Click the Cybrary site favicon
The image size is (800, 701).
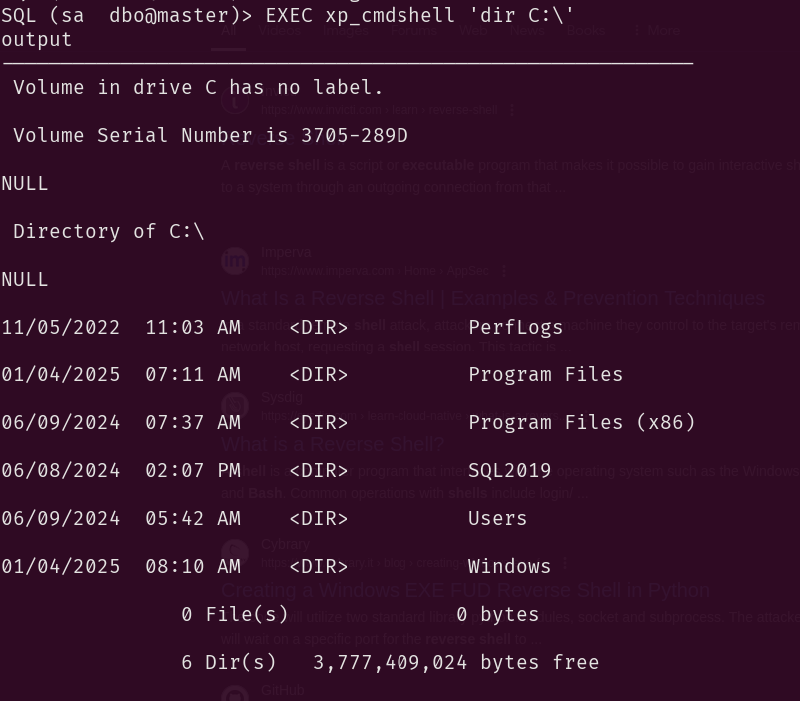pyautogui.click(x=234, y=553)
